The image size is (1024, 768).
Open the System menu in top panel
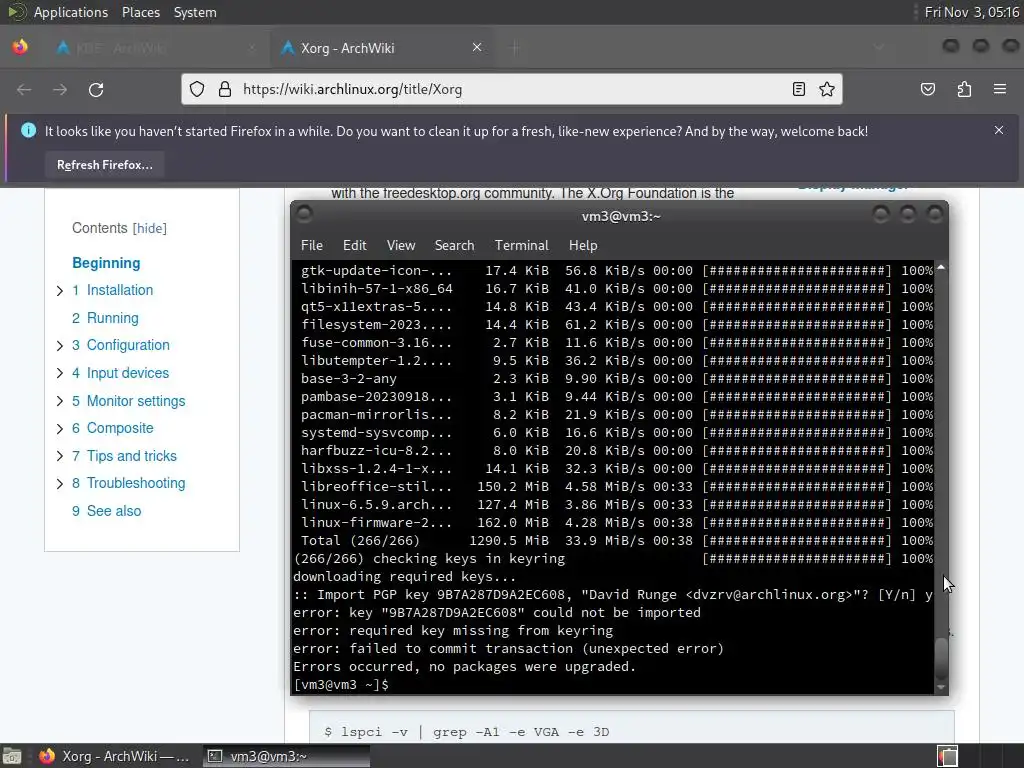tap(195, 12)
